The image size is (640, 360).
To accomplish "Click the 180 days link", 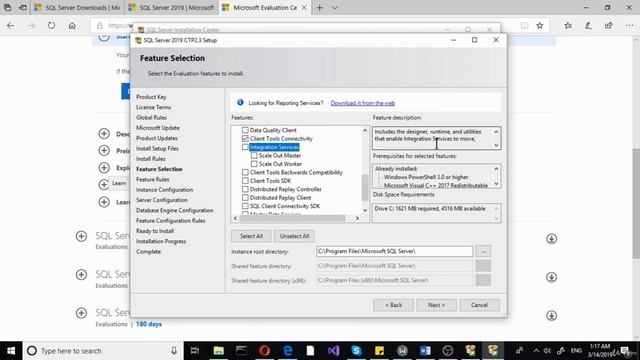I will (x=149, y=324).
